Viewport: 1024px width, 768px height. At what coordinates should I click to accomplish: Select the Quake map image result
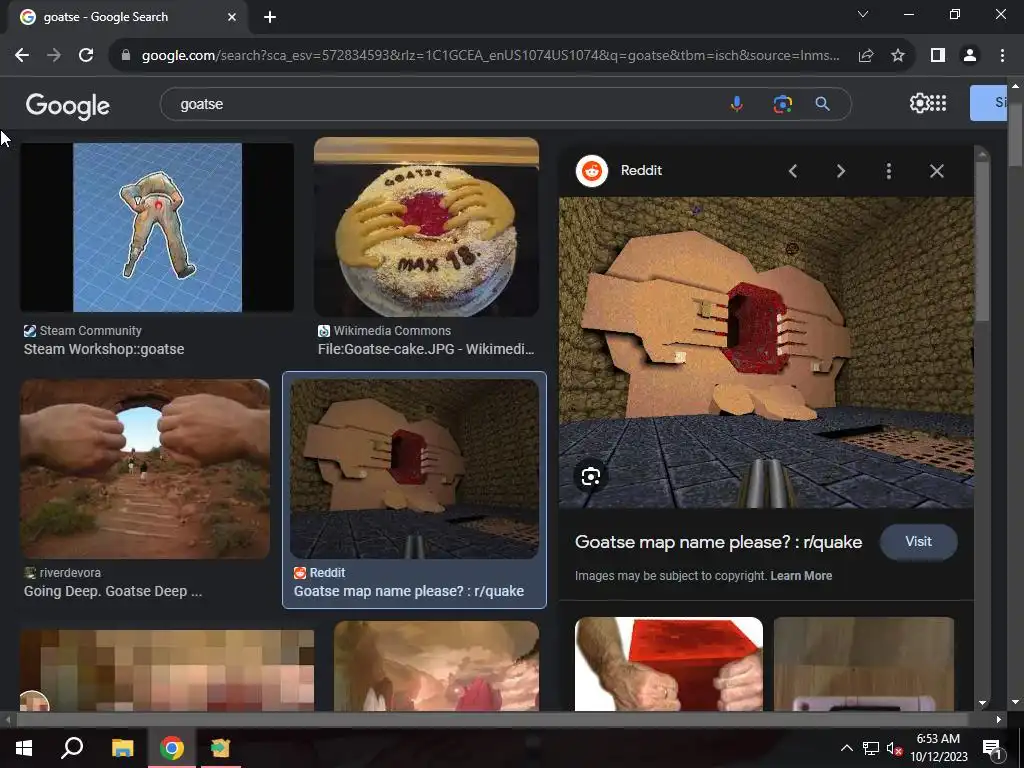pos(414,469)
